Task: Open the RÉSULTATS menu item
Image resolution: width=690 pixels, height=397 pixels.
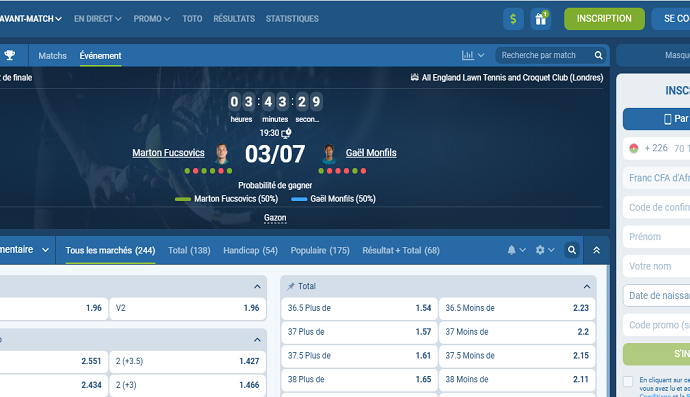Action: coord(234,19)
